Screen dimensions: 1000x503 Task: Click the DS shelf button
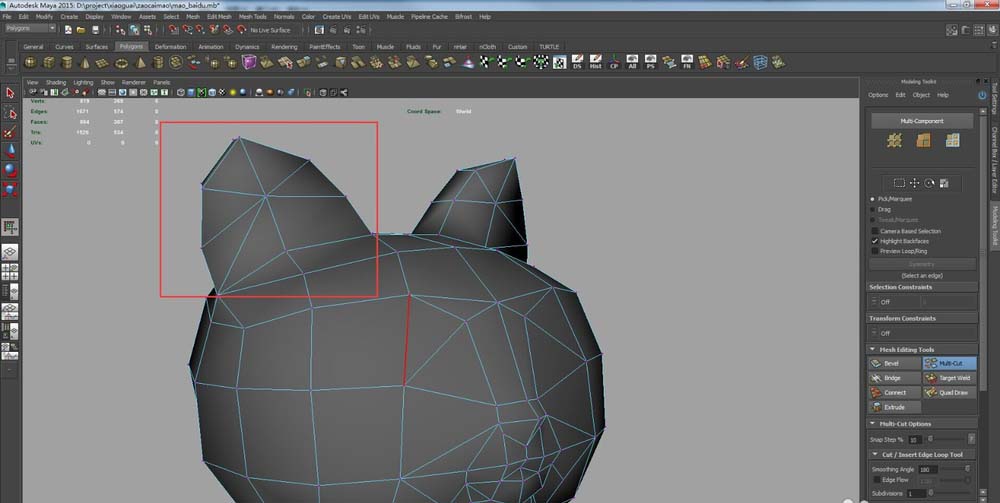point(576,62)
